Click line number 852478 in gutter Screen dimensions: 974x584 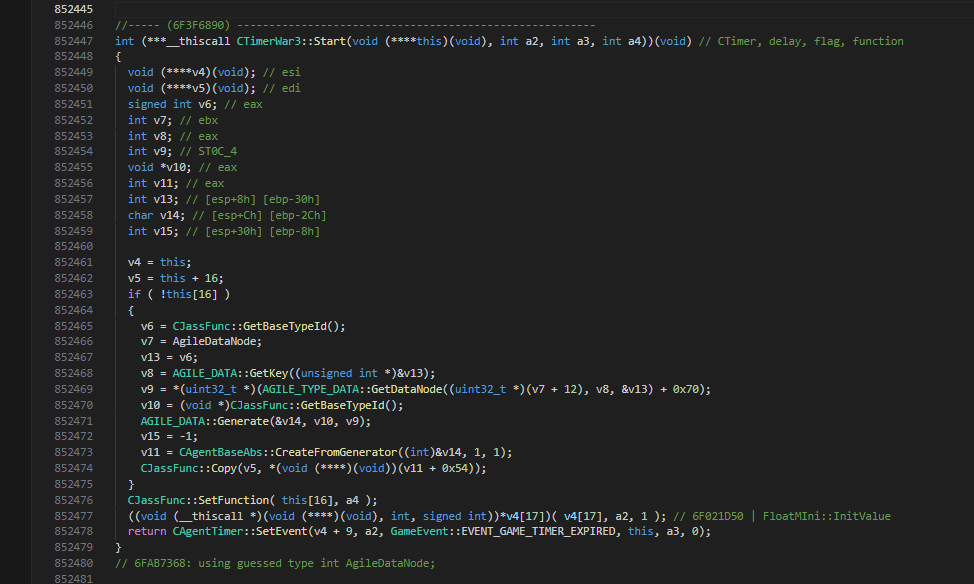pos(73,531)
